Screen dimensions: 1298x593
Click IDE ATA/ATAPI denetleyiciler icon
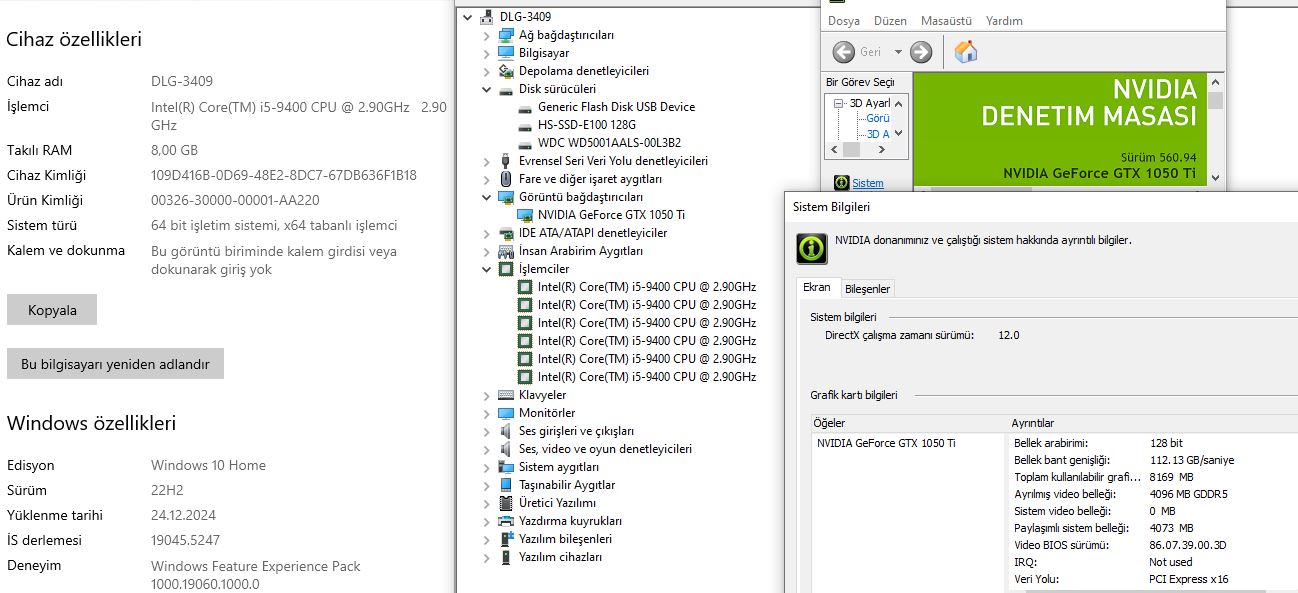[x=506, y=233]
